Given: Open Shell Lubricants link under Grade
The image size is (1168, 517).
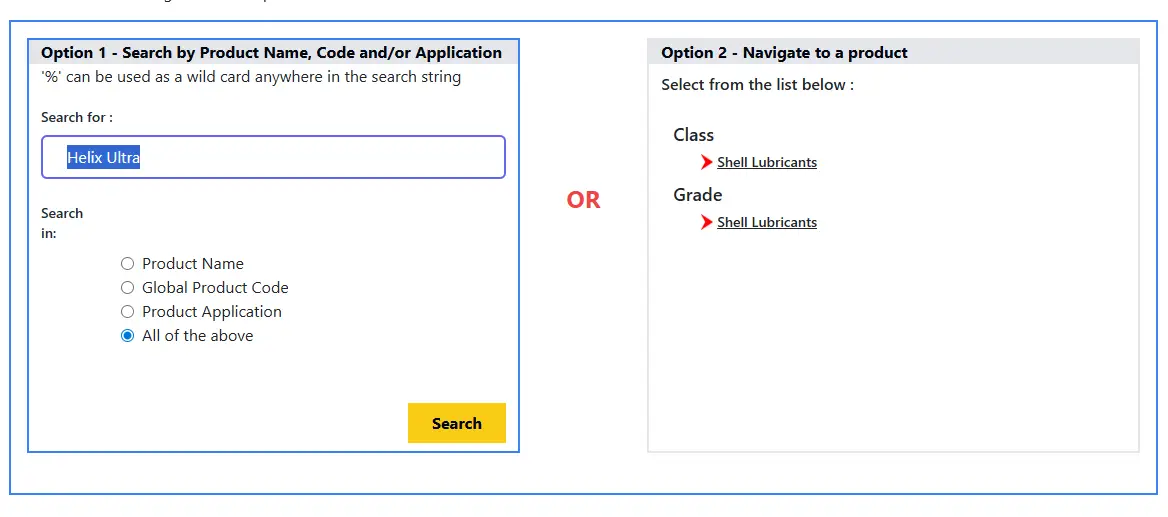Looking at the screenshot, I should coord(767,223).
